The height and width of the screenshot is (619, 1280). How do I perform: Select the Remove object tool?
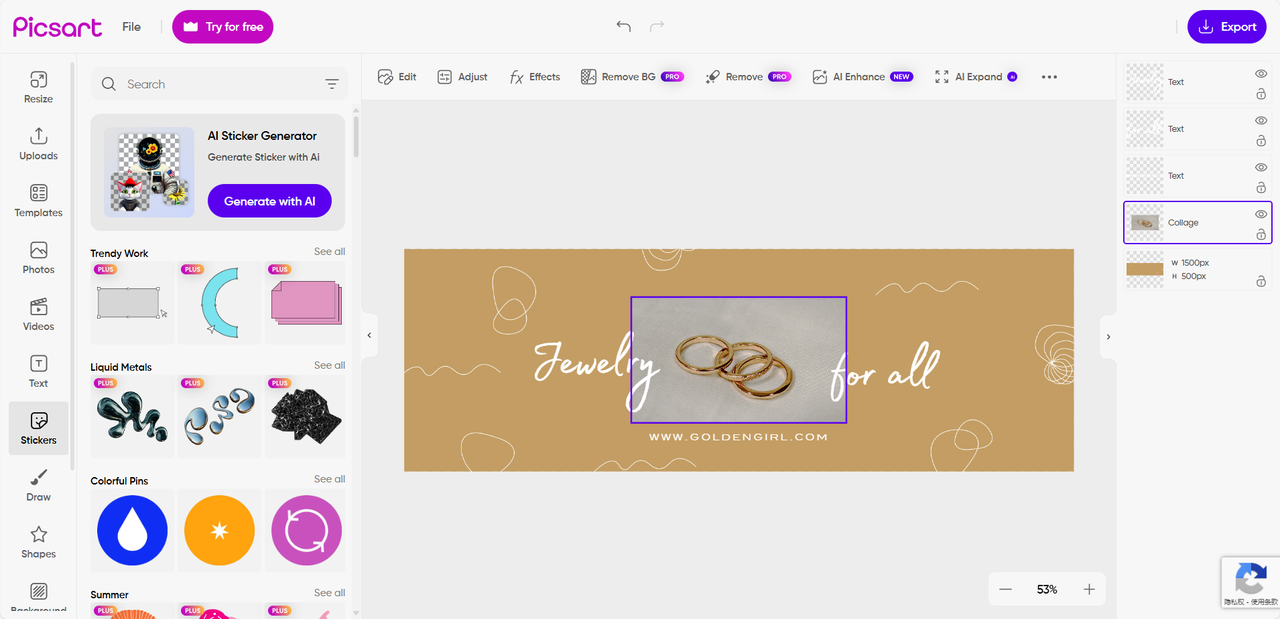point(748,77)
